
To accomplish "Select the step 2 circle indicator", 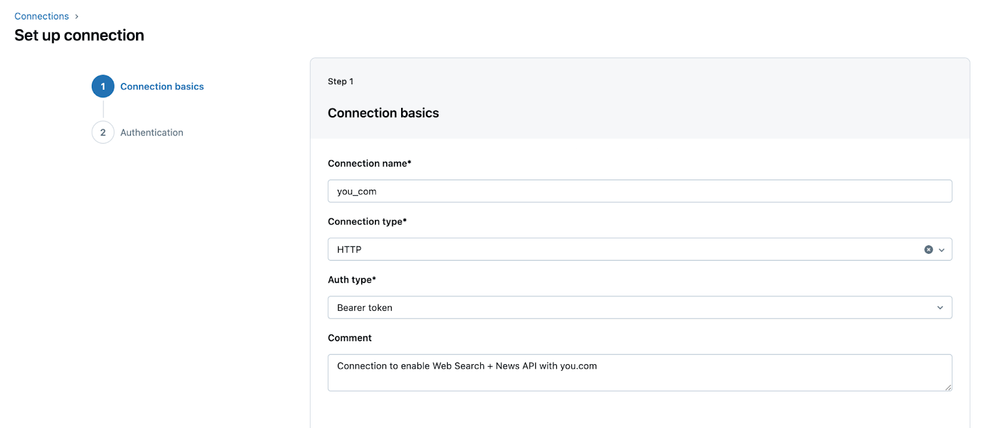I will tap(102, 132).
